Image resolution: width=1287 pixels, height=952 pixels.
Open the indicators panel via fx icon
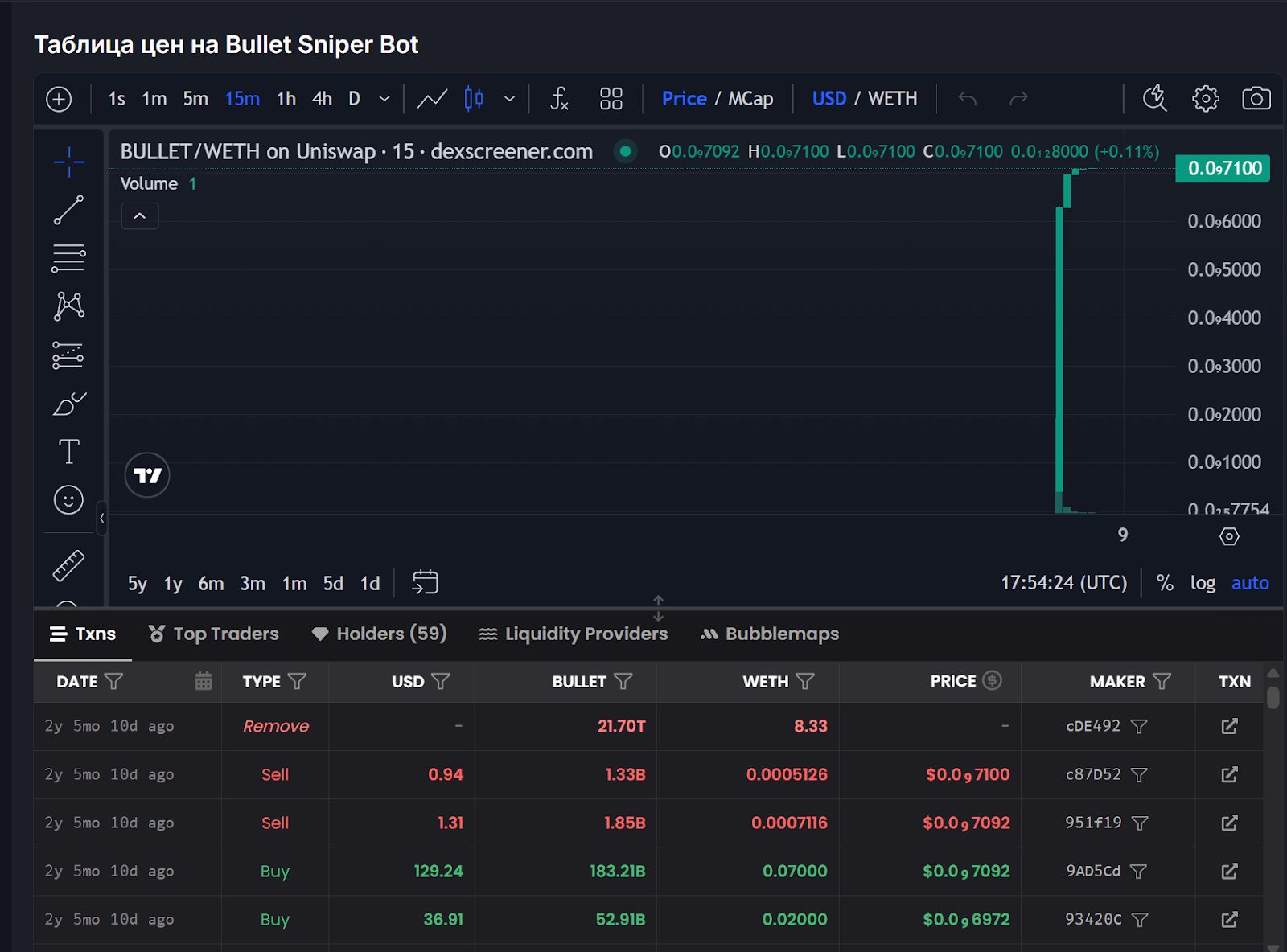[557, 99]
